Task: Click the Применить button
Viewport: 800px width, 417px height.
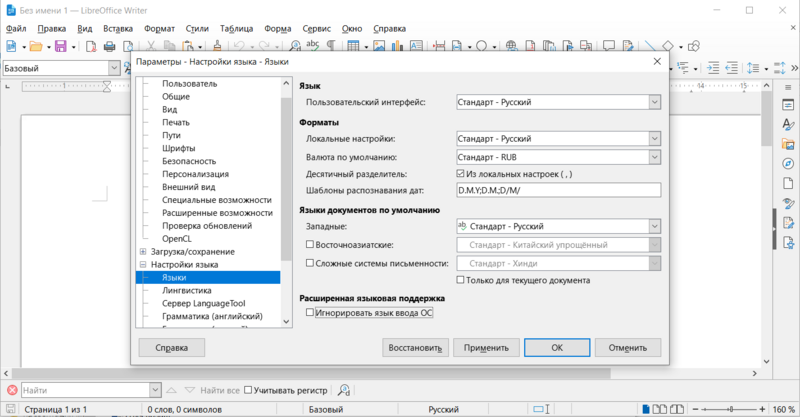Action: click(486, 348)
